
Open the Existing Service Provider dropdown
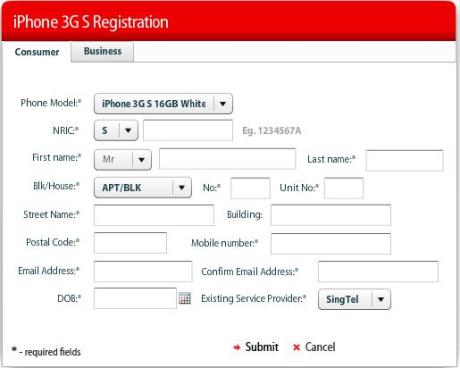click(x=354, y=299)
